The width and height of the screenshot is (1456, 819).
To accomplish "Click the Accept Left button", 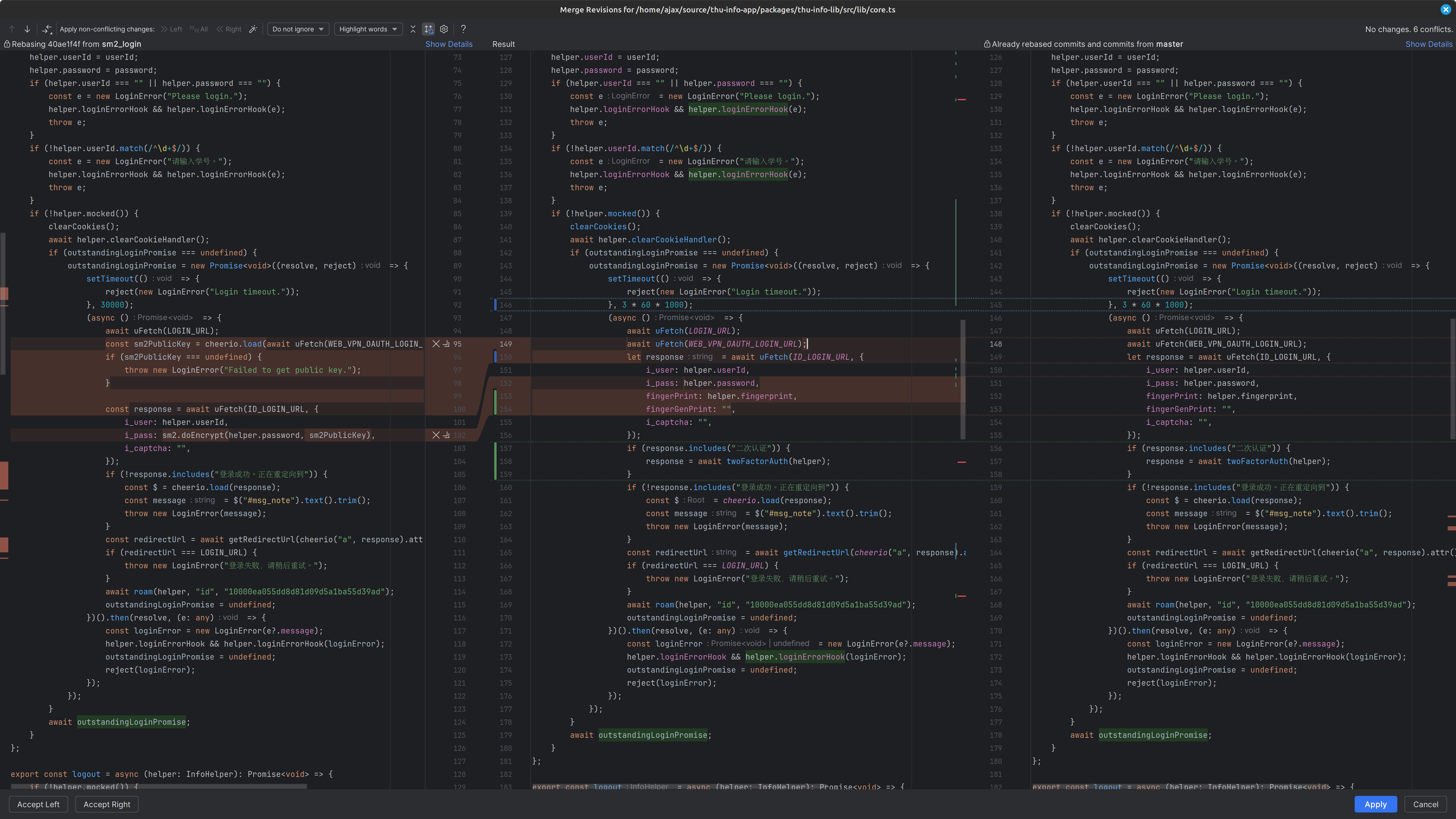I will click(x=39, y=804).
